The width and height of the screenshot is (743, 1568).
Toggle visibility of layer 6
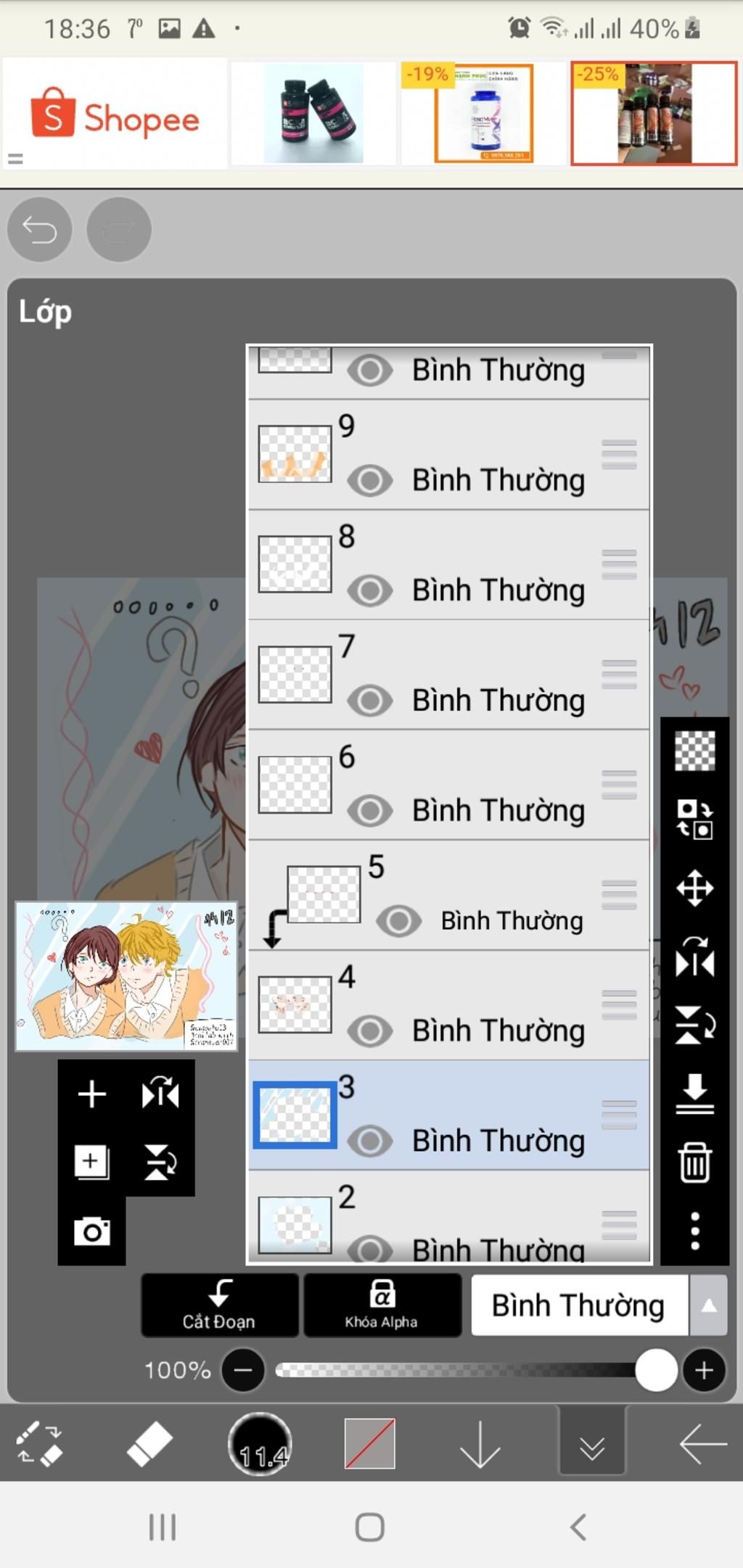[x=370, y=811]
